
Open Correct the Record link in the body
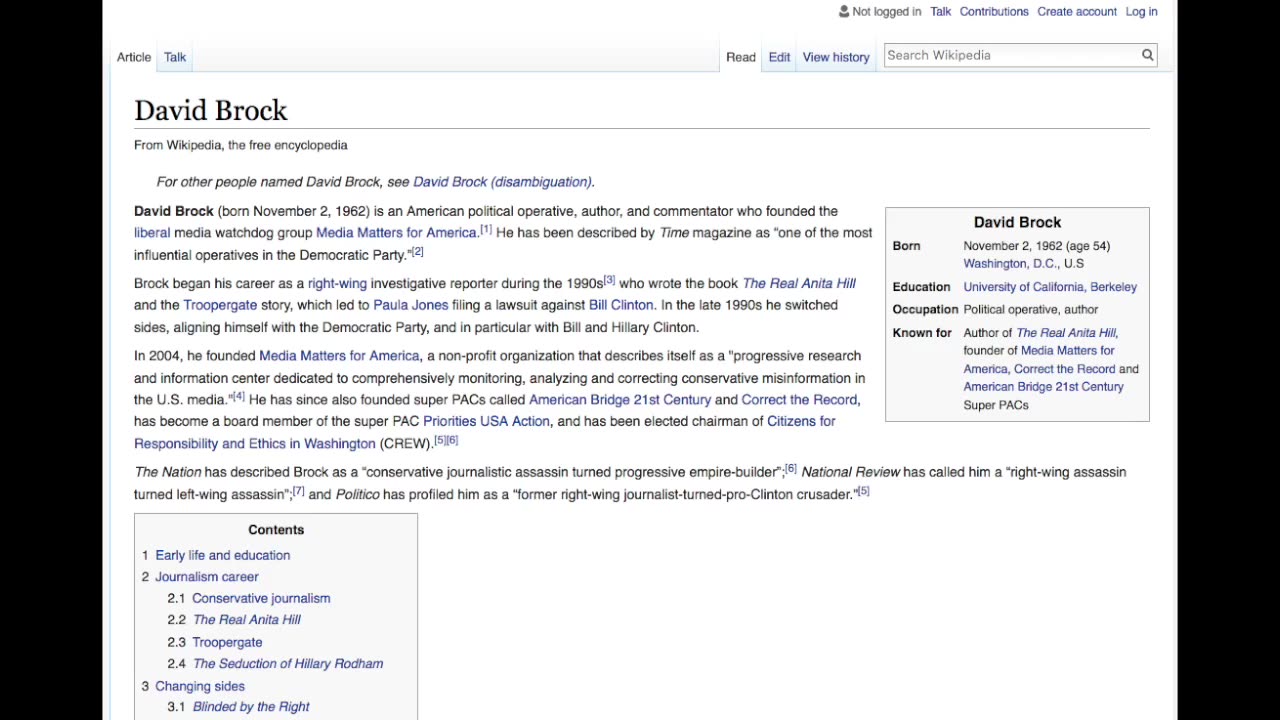[x=799, y=400]
